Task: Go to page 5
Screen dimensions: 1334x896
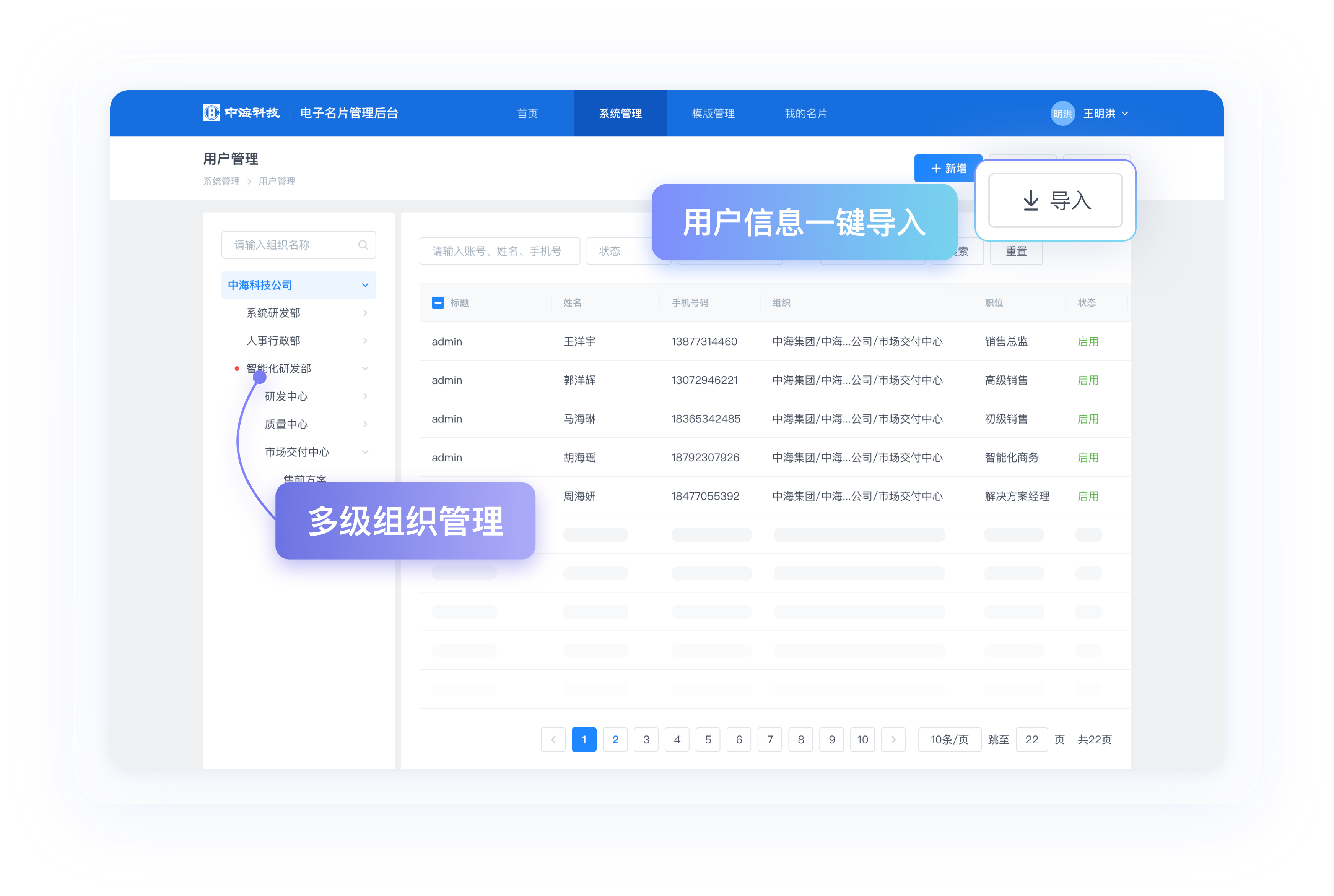Action: (708, 739)
